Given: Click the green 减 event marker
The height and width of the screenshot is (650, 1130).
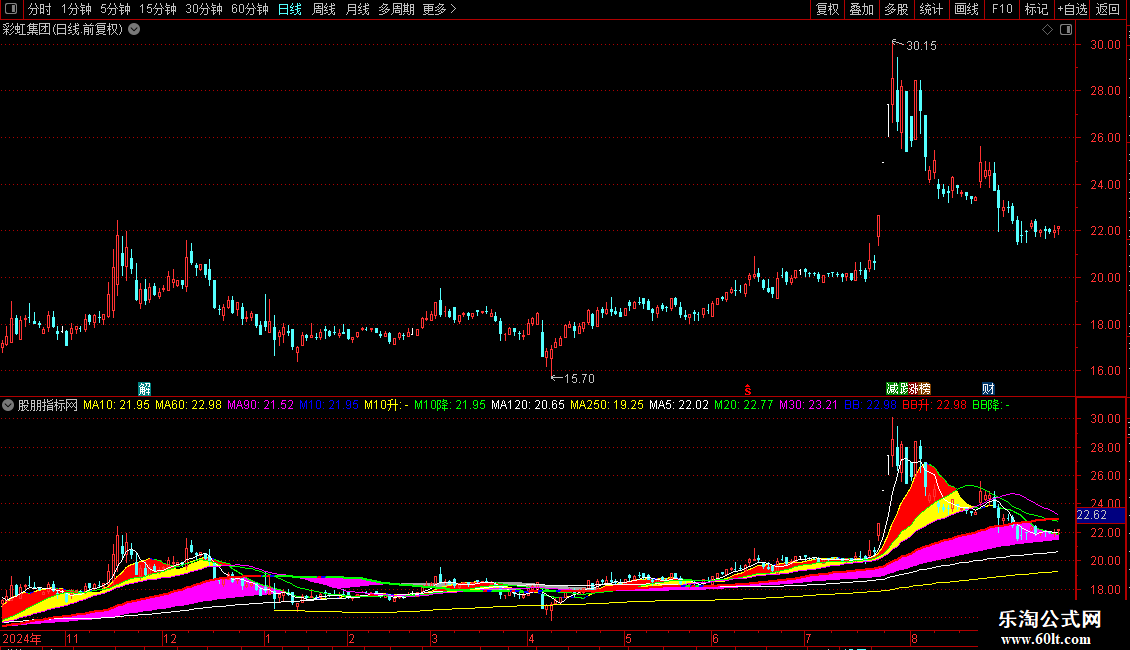Looking at the screenshot, I should coord(892,389).
